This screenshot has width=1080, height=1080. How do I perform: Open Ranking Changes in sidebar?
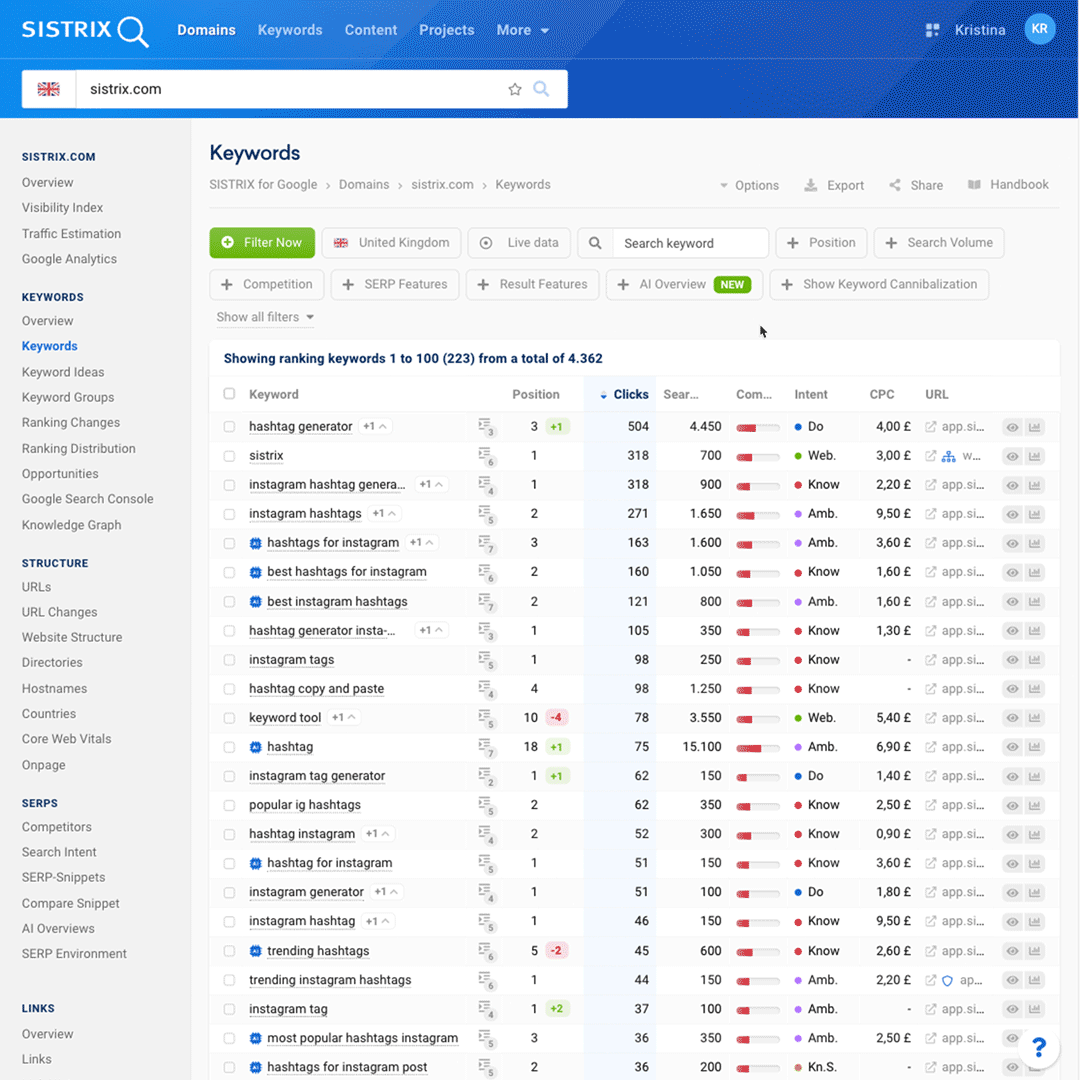click(70, 422)
